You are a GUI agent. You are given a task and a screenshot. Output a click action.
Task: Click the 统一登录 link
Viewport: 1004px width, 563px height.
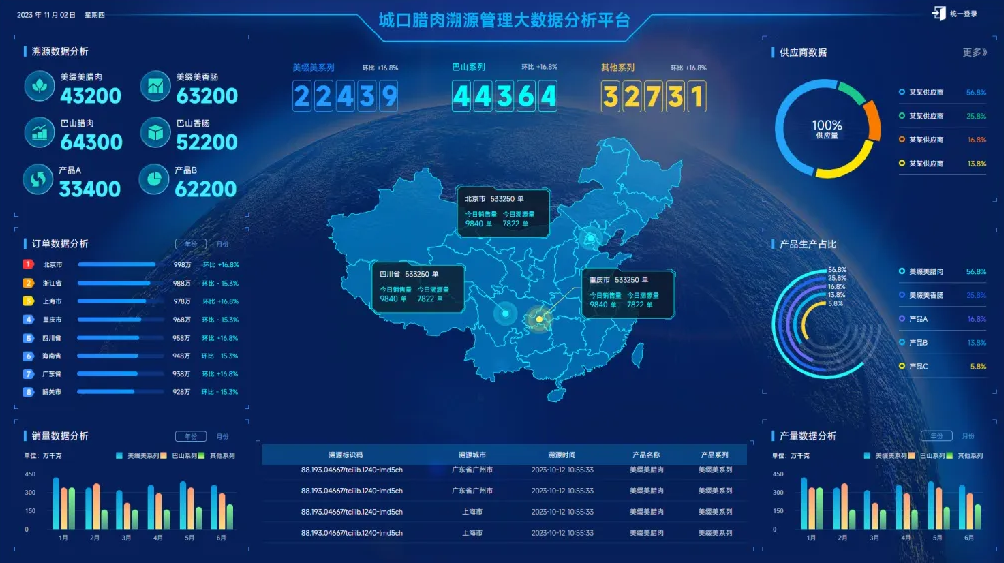click(963, 13)
